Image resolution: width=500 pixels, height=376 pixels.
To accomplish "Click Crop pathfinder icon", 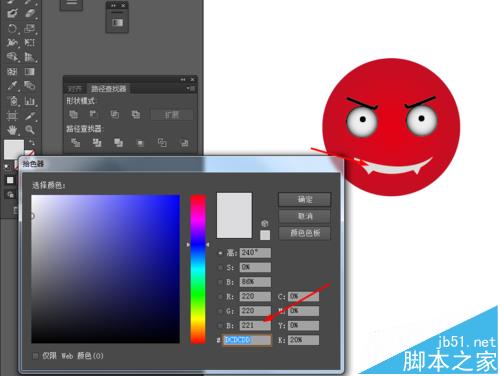I will tap(140, 143).
